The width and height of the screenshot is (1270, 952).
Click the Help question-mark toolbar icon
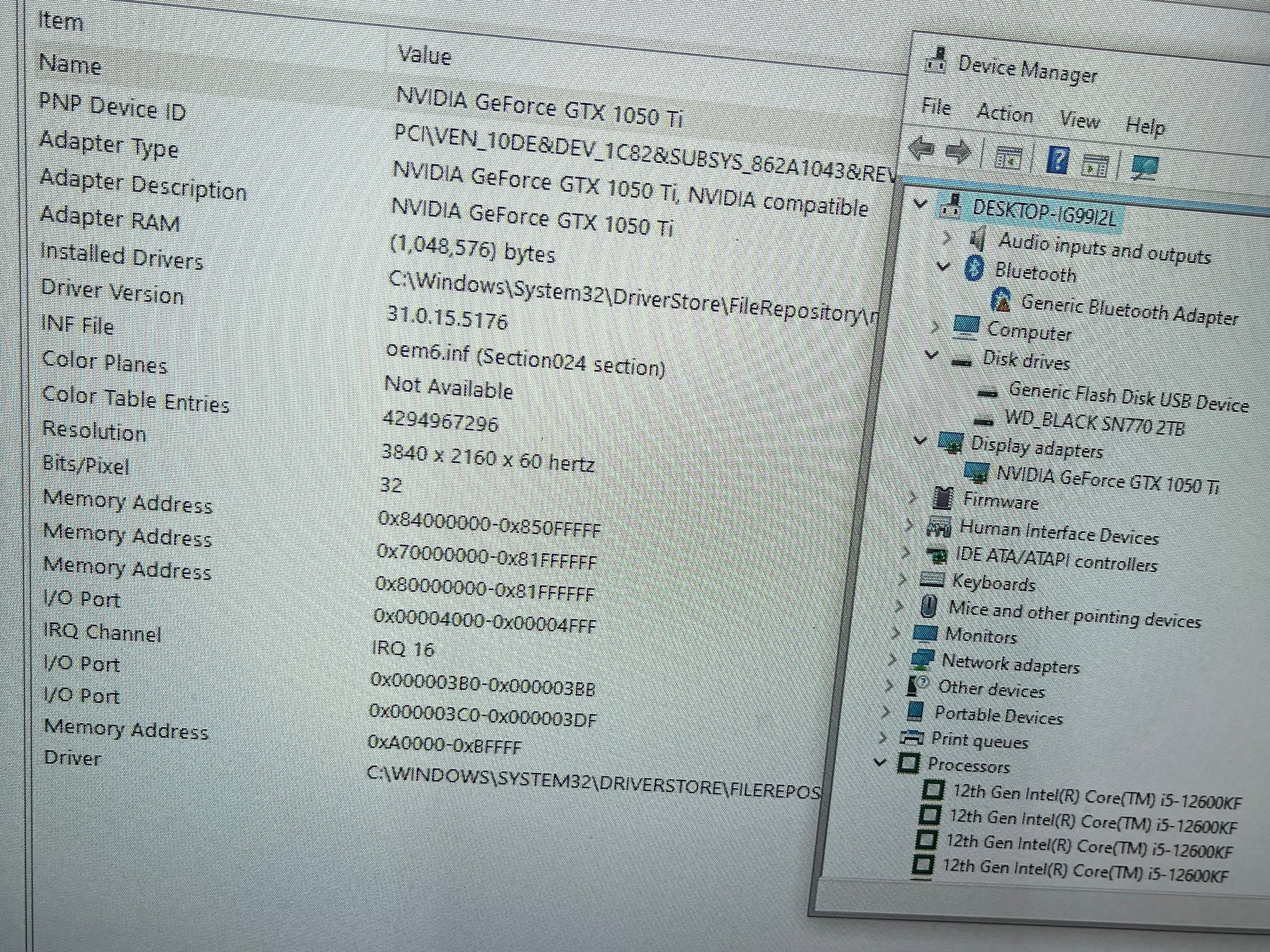1057,160
